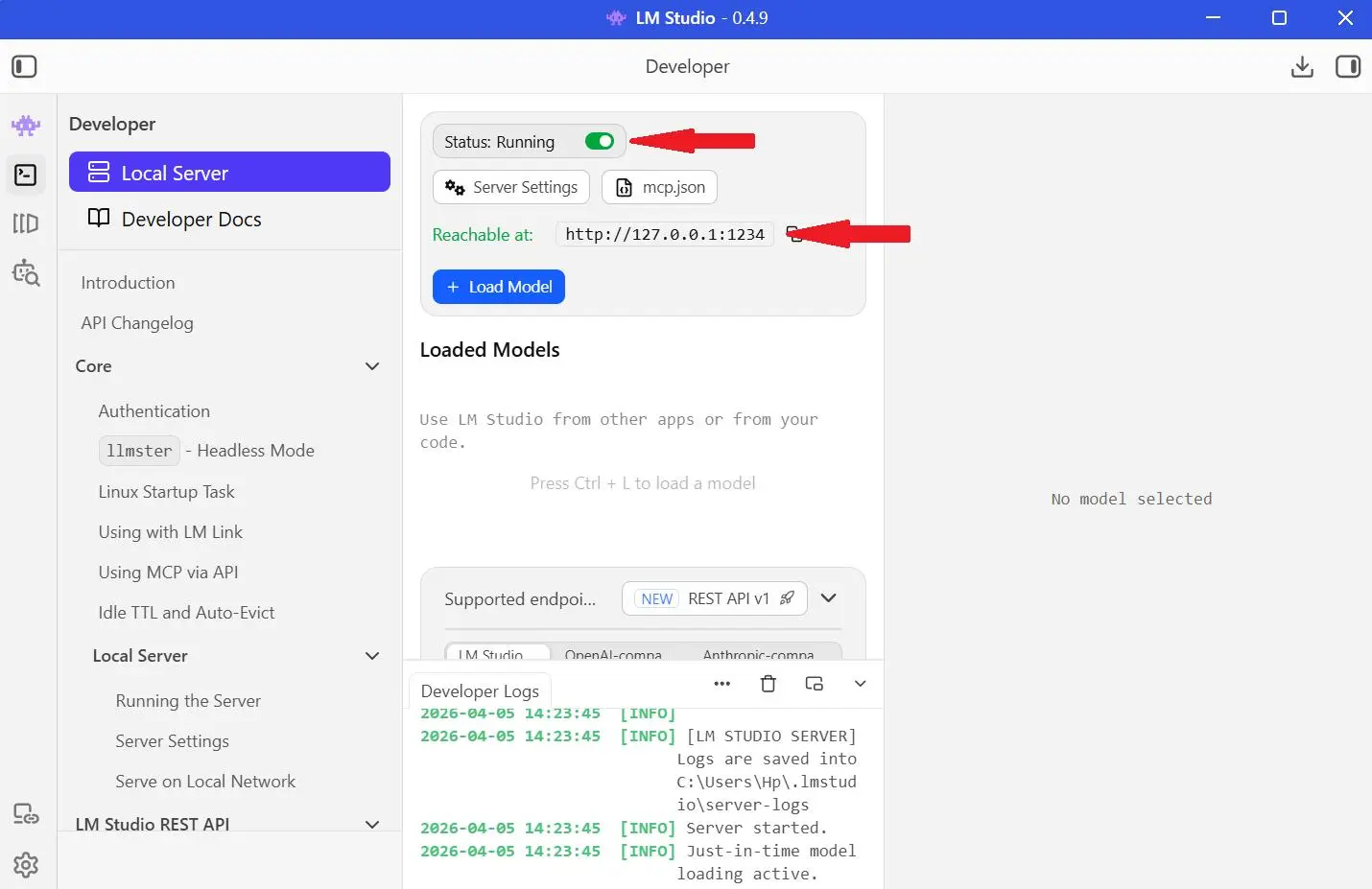
Task: Toggle the right sidebar panel icon
Action: point(1348,66)
